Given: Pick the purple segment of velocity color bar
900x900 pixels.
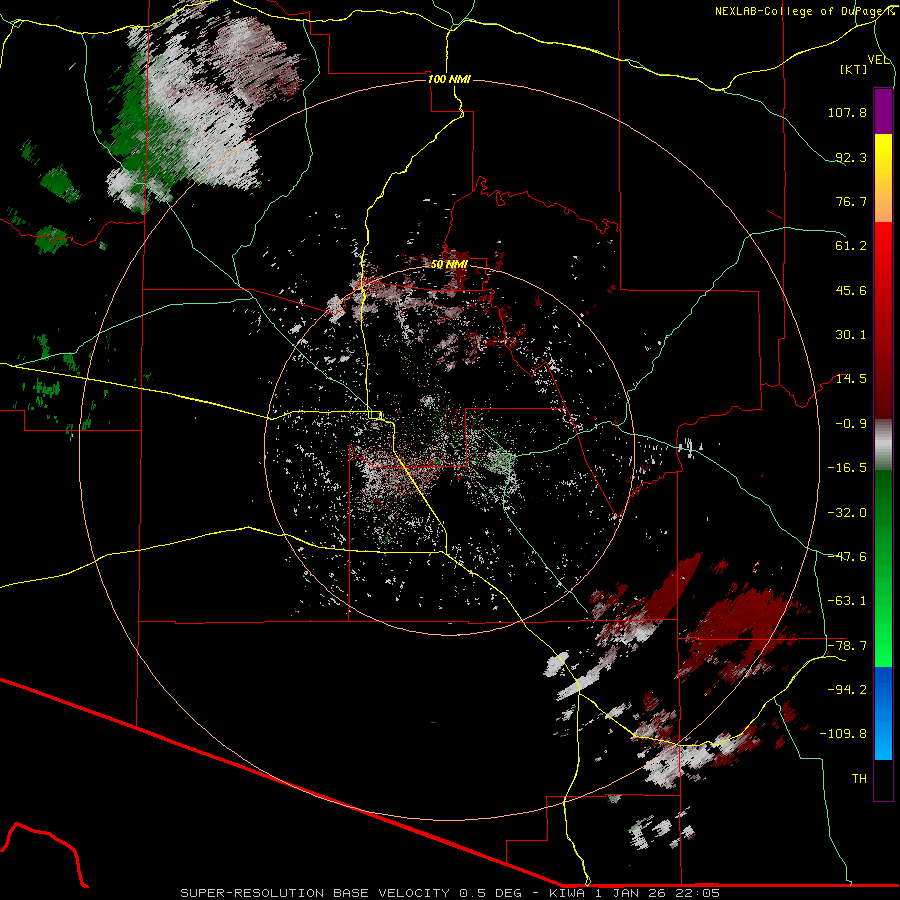Looking at the screenshot, I should (883, 111).
